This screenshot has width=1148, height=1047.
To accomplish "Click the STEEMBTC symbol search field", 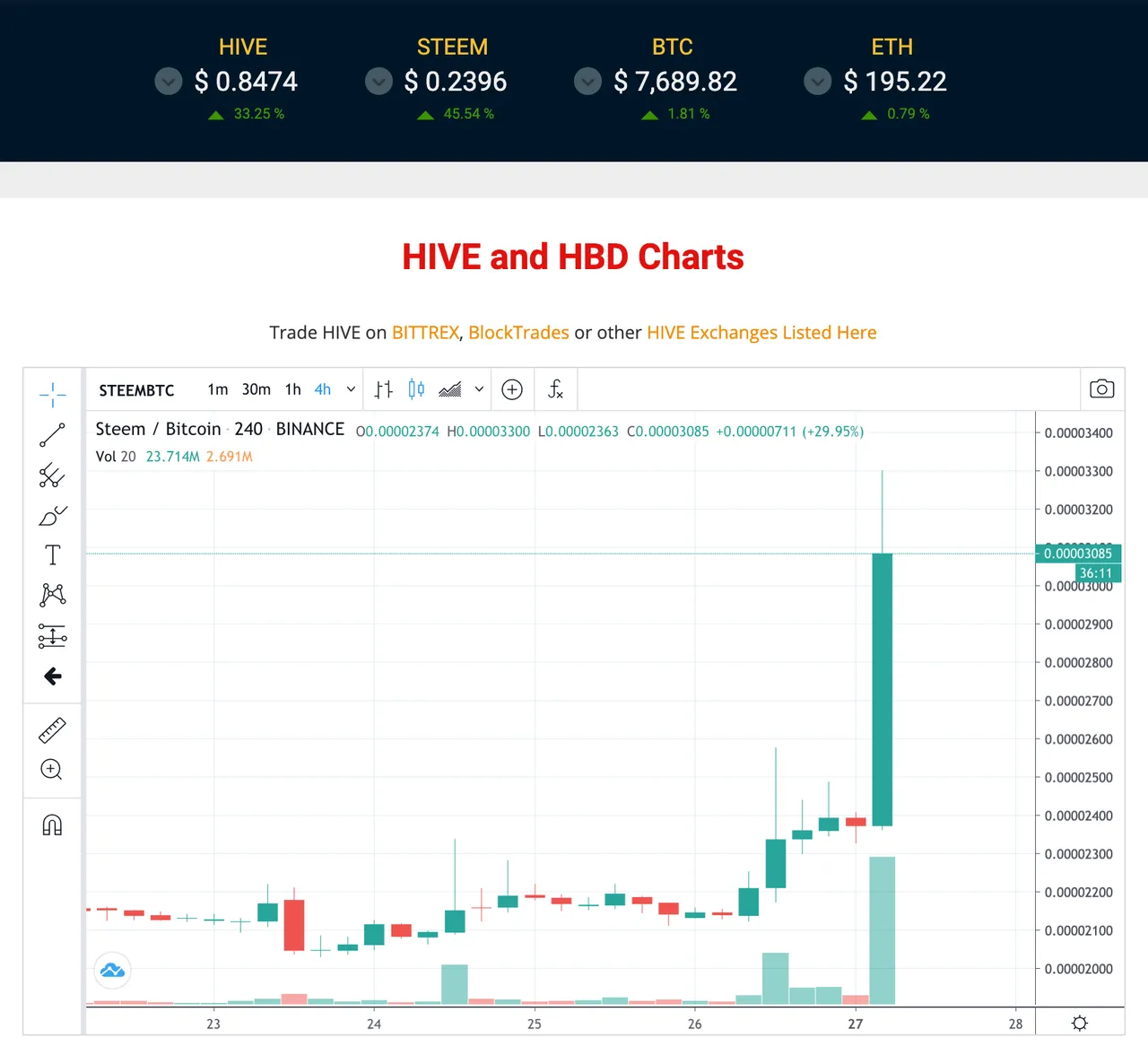I will (137, 390).
